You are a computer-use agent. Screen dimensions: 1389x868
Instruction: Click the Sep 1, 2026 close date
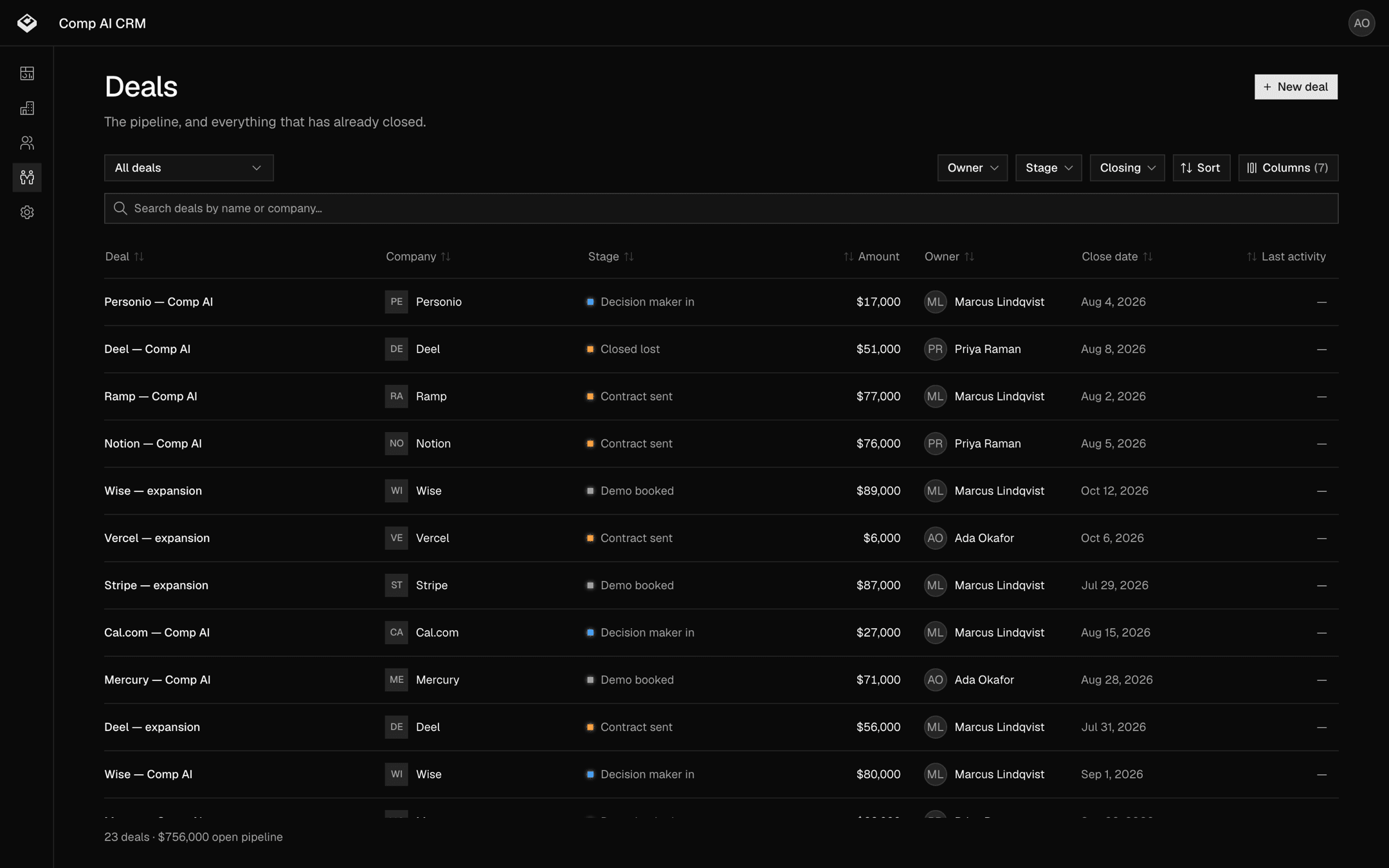tap(1112, 774)
